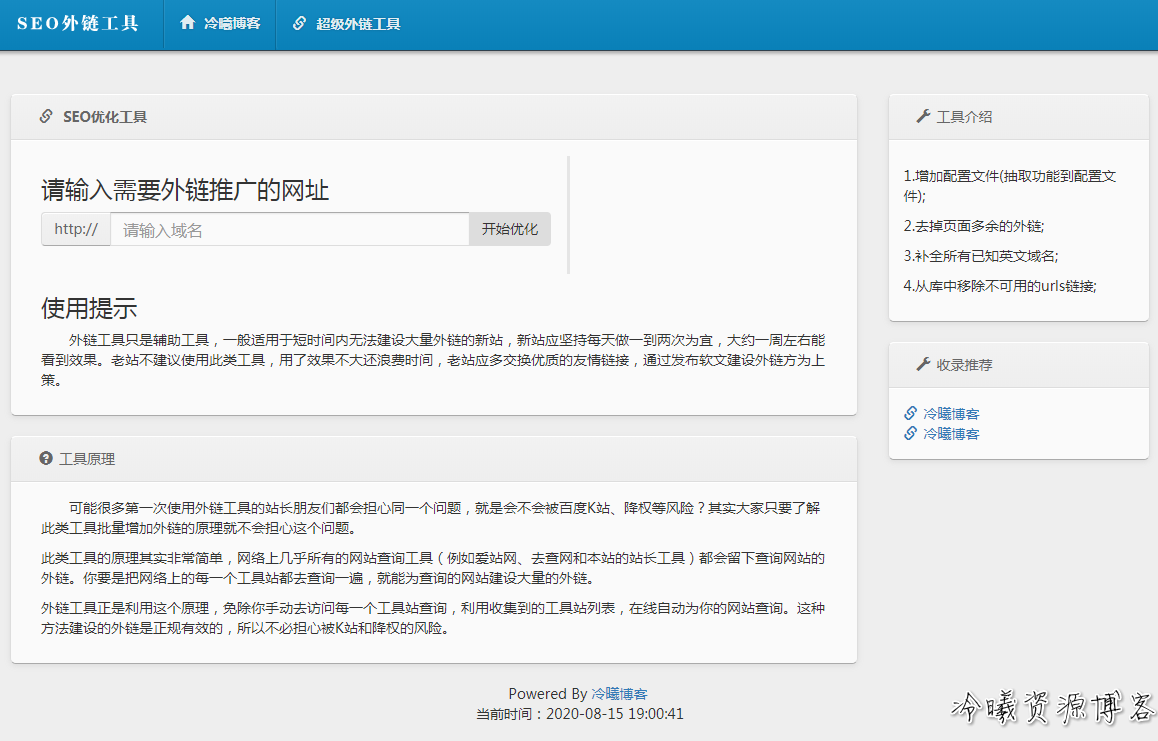Click the 请输入需要外链推广的网址 heading
This screenshot has width=1158, height=741.
click(x=185, y=190)
